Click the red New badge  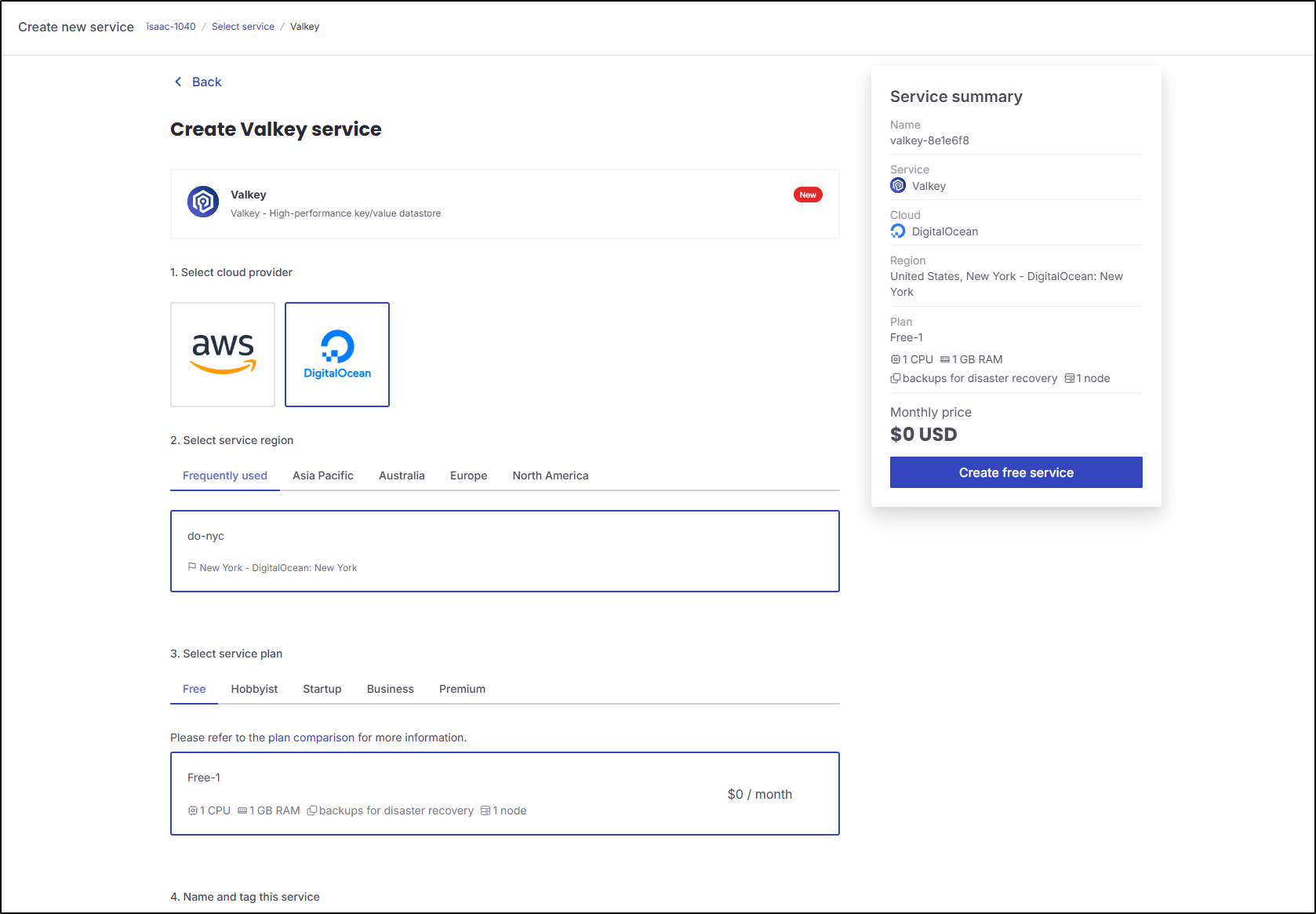pos(808,195)
